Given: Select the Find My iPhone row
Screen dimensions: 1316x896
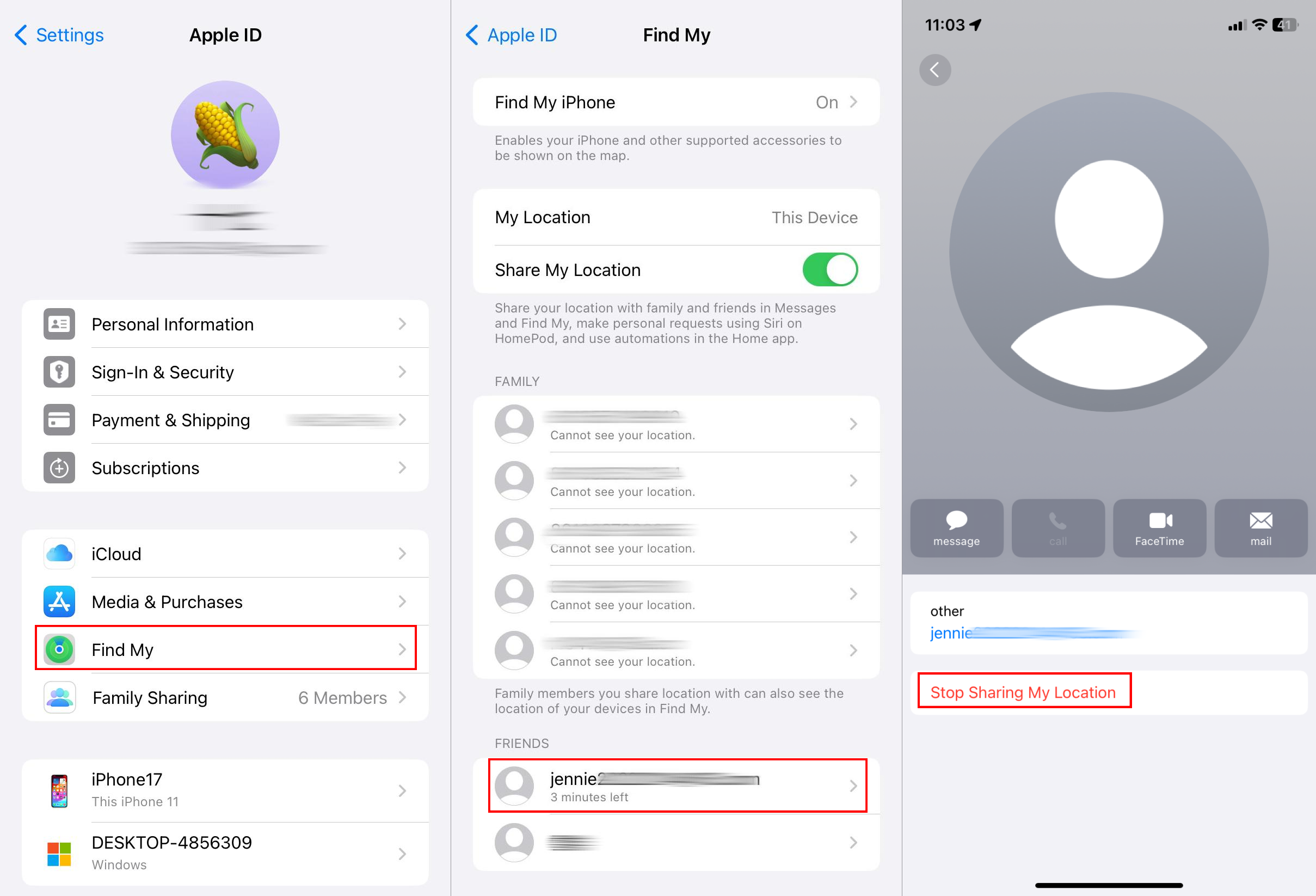Looking at the screenshot, I should (x=676, y=101).
